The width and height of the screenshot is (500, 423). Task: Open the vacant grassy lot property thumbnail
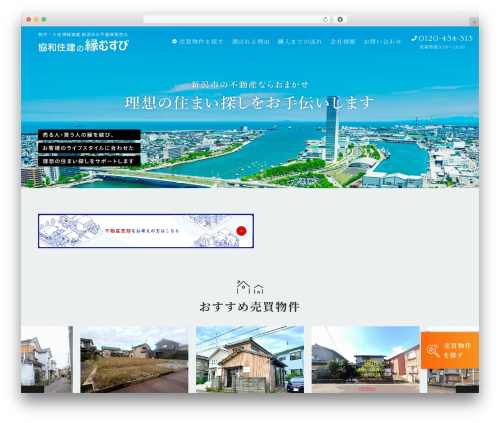click(x=134, y=359)
